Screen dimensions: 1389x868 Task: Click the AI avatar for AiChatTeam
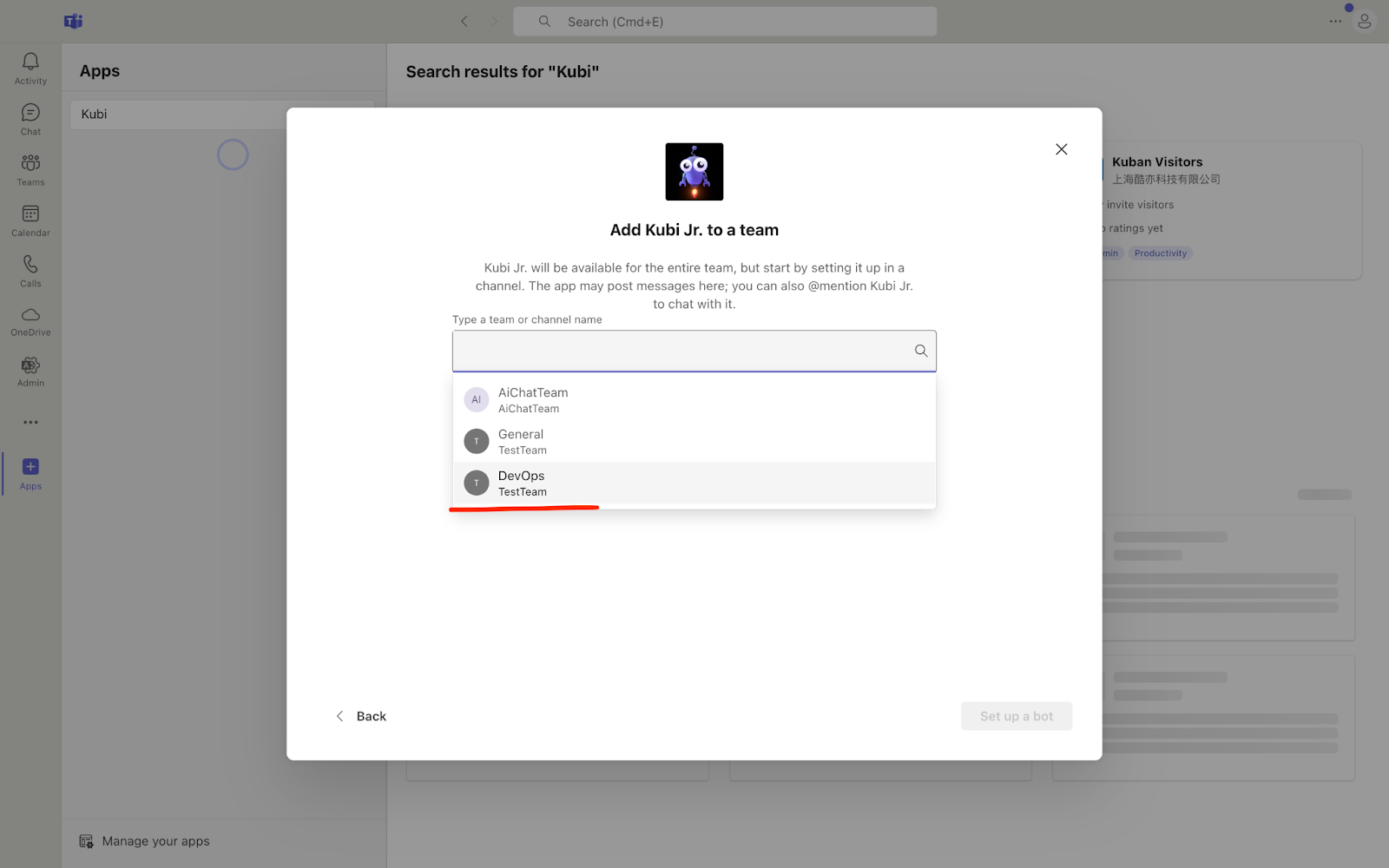[x=477, y=399]
